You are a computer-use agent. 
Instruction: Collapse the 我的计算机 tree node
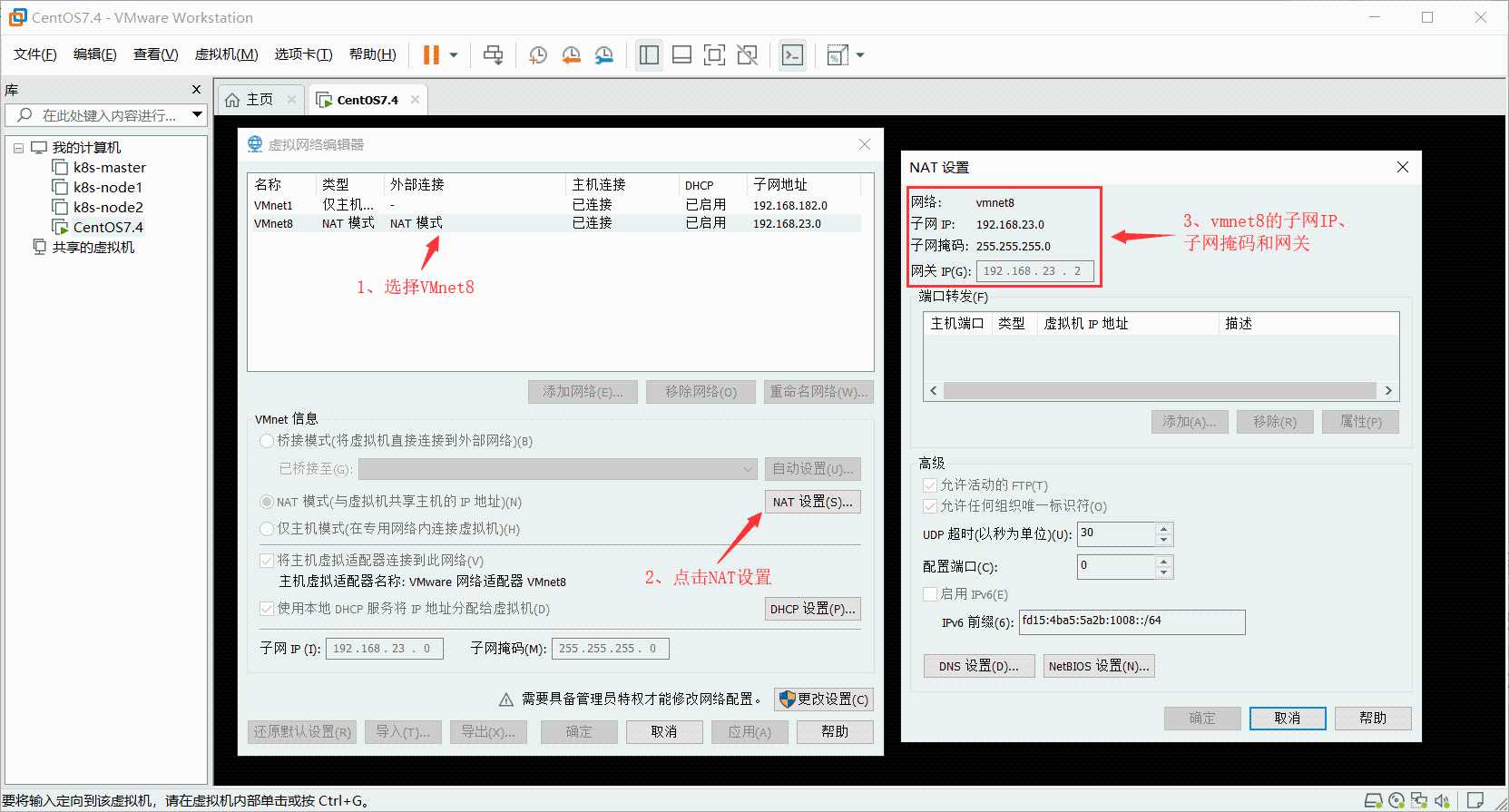[x=18, y=148]
